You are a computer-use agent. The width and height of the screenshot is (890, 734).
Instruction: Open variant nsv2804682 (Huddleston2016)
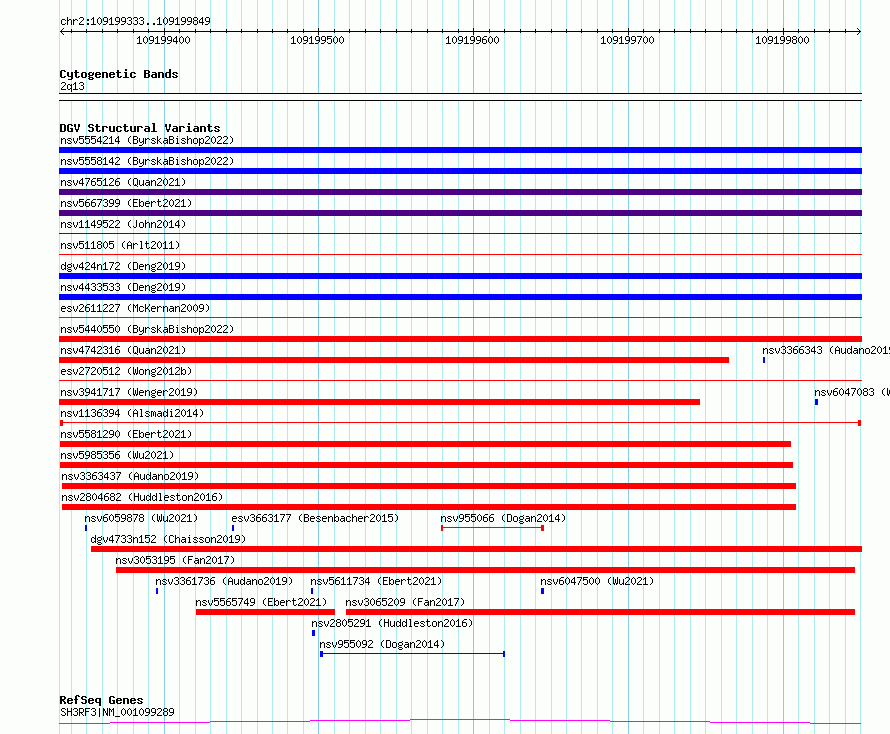[142, 497]
